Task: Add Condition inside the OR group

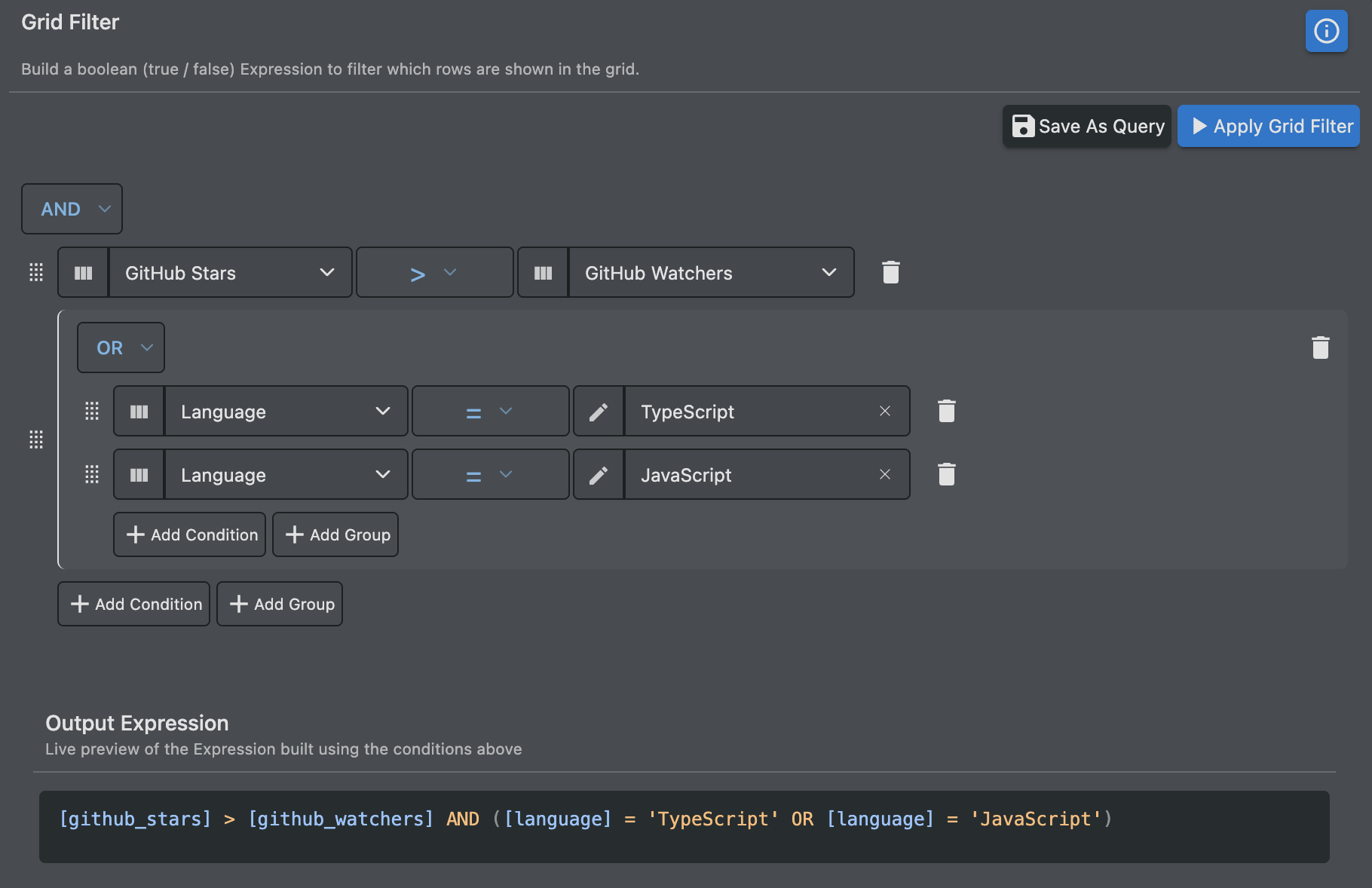Action: point(189,534)
